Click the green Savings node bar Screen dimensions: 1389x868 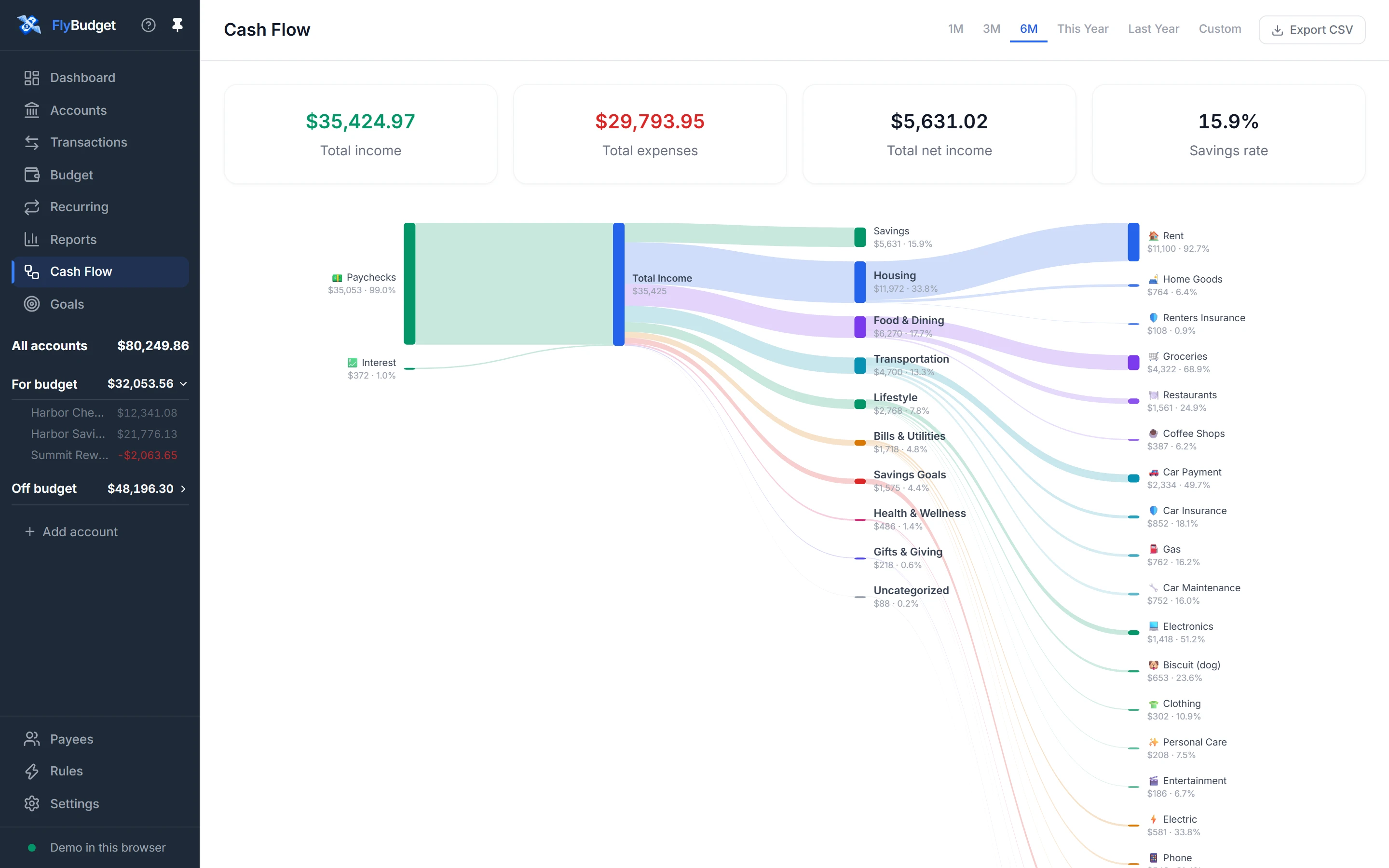pos(860,237)
